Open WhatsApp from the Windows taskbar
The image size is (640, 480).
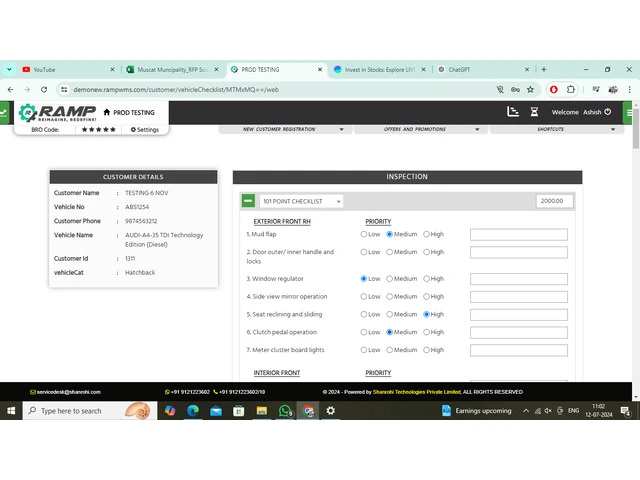pyautogui.click(x=285, y=411)
